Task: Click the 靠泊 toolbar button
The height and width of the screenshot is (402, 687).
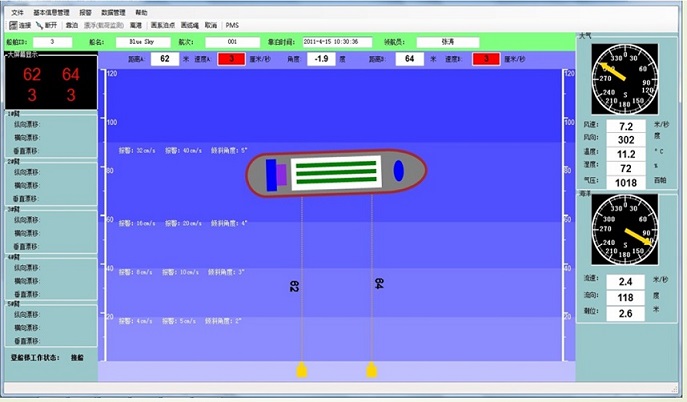Action: click(x=72, y=24)
